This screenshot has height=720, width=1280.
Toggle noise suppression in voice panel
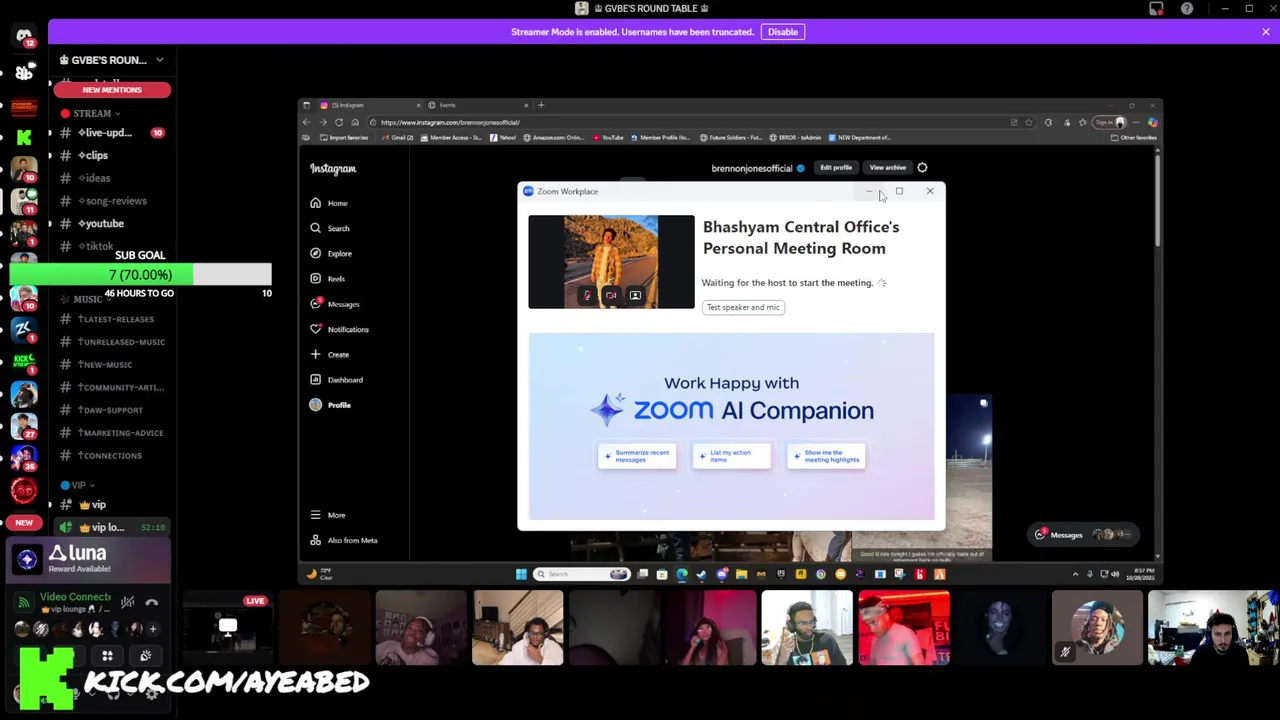[x=128, y=602]
